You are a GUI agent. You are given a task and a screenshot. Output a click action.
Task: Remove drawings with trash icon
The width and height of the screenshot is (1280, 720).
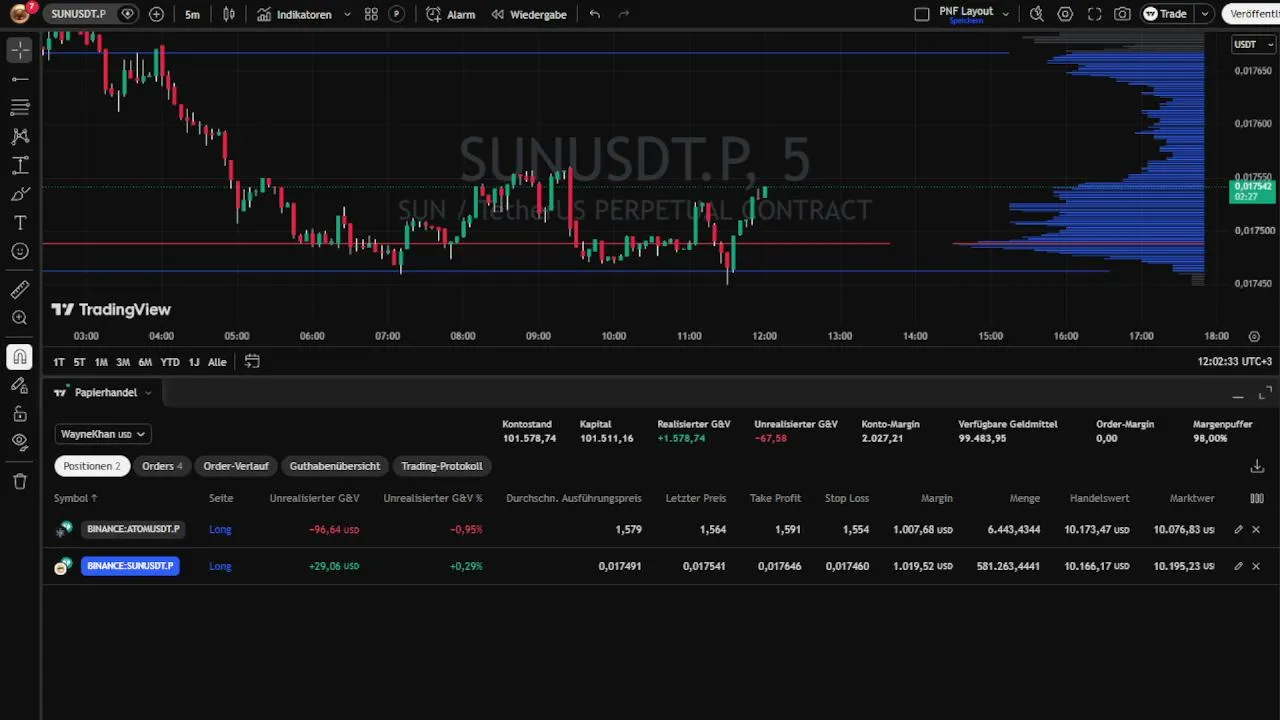[20, 481]
